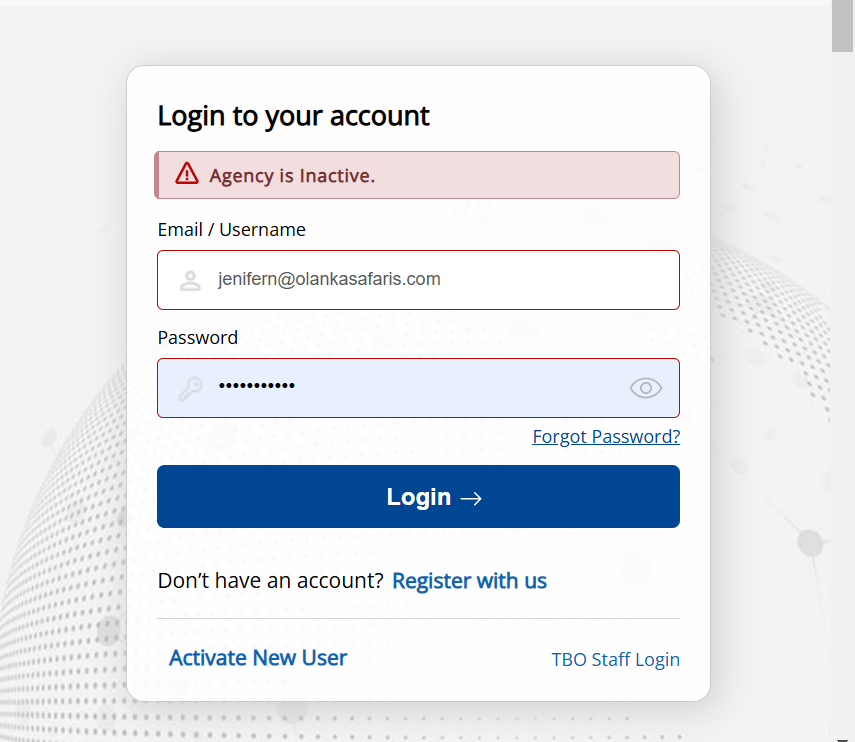Click the Email / Username input field
Screen dimensions: 855x742
418,280
